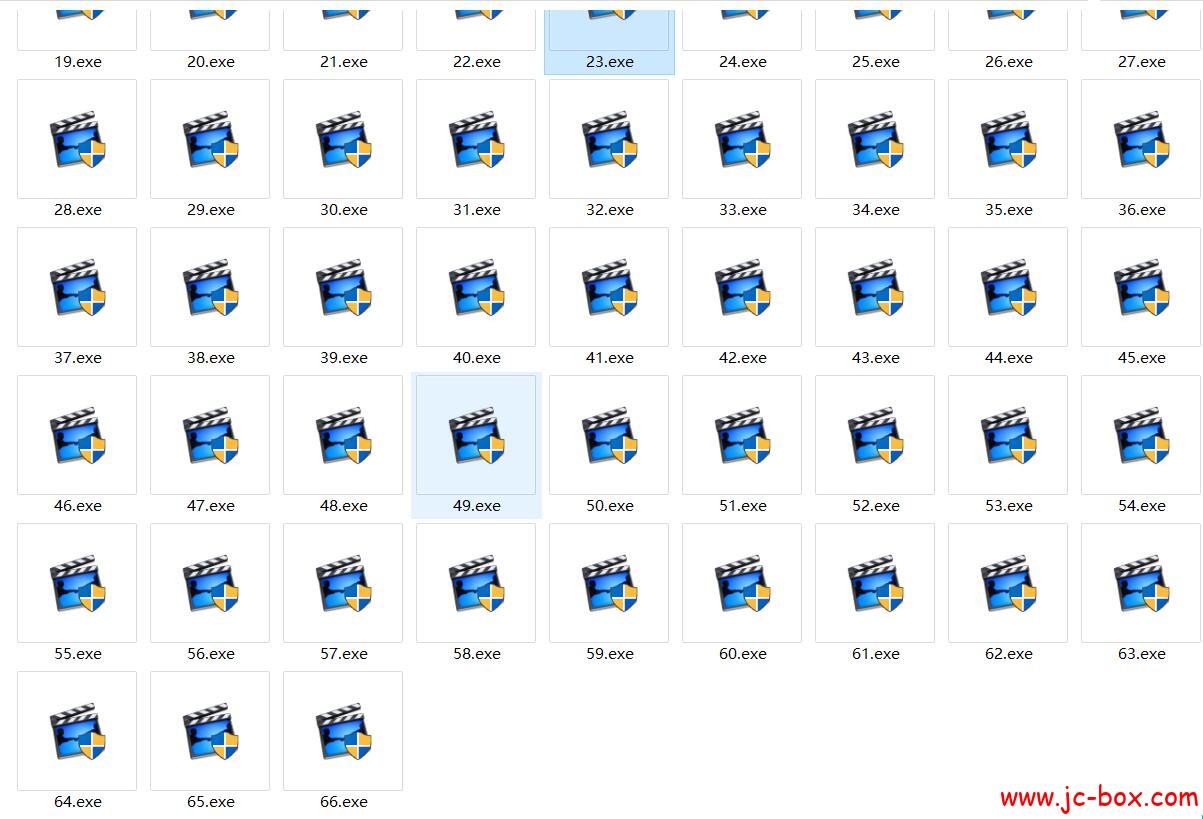The width and height of the screenshot is (1203, 819).
Task: Select the 29.exe file icon
Action: tap(211, 139)
